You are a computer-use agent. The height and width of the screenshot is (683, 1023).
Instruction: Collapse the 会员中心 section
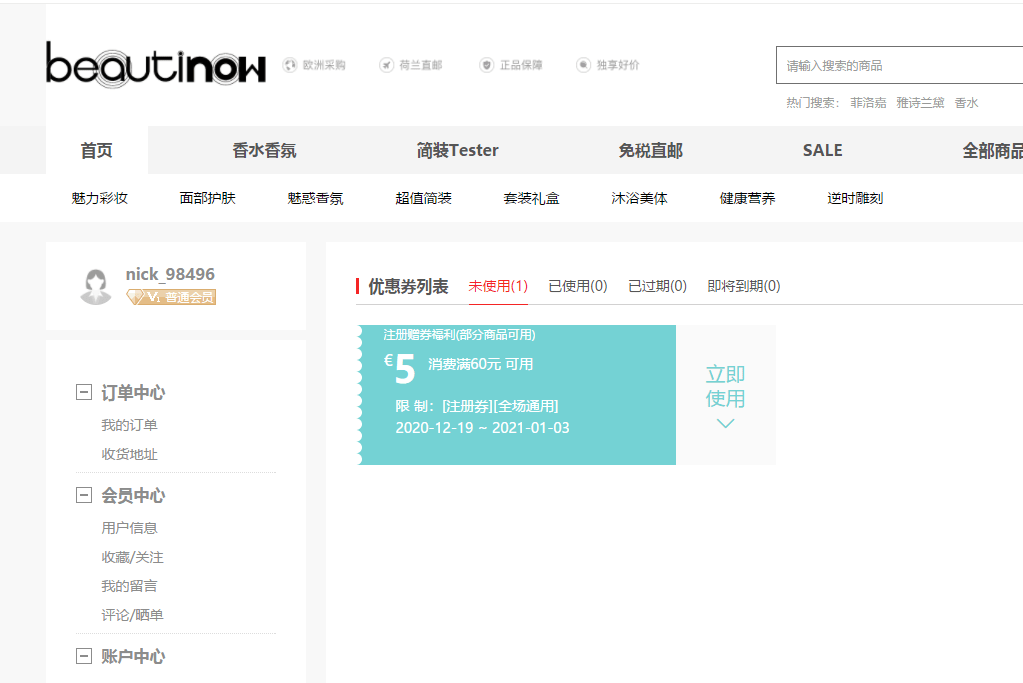coord(84,495)
